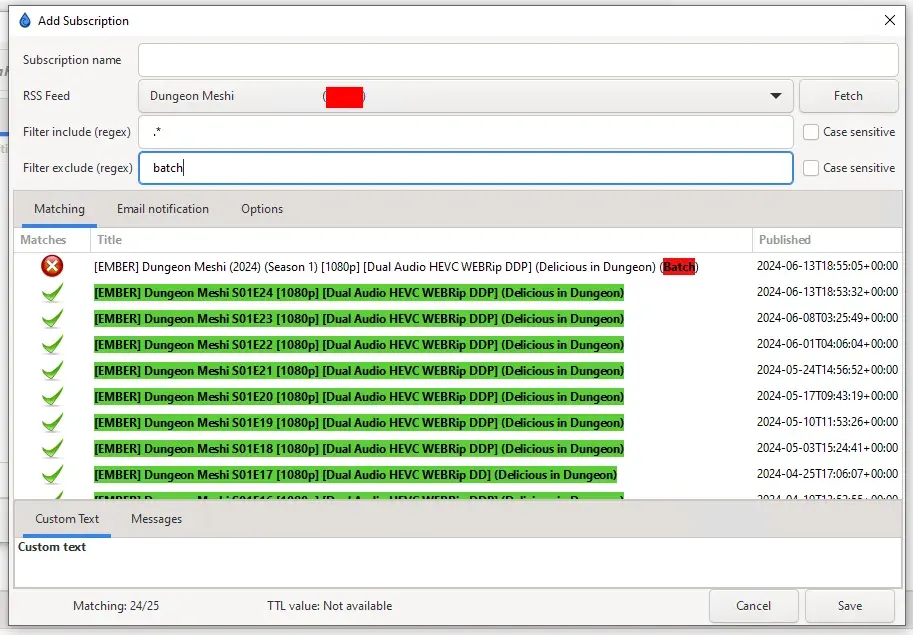Select the Dungeon Meshi S01E20 title

(x=359, y=397)
